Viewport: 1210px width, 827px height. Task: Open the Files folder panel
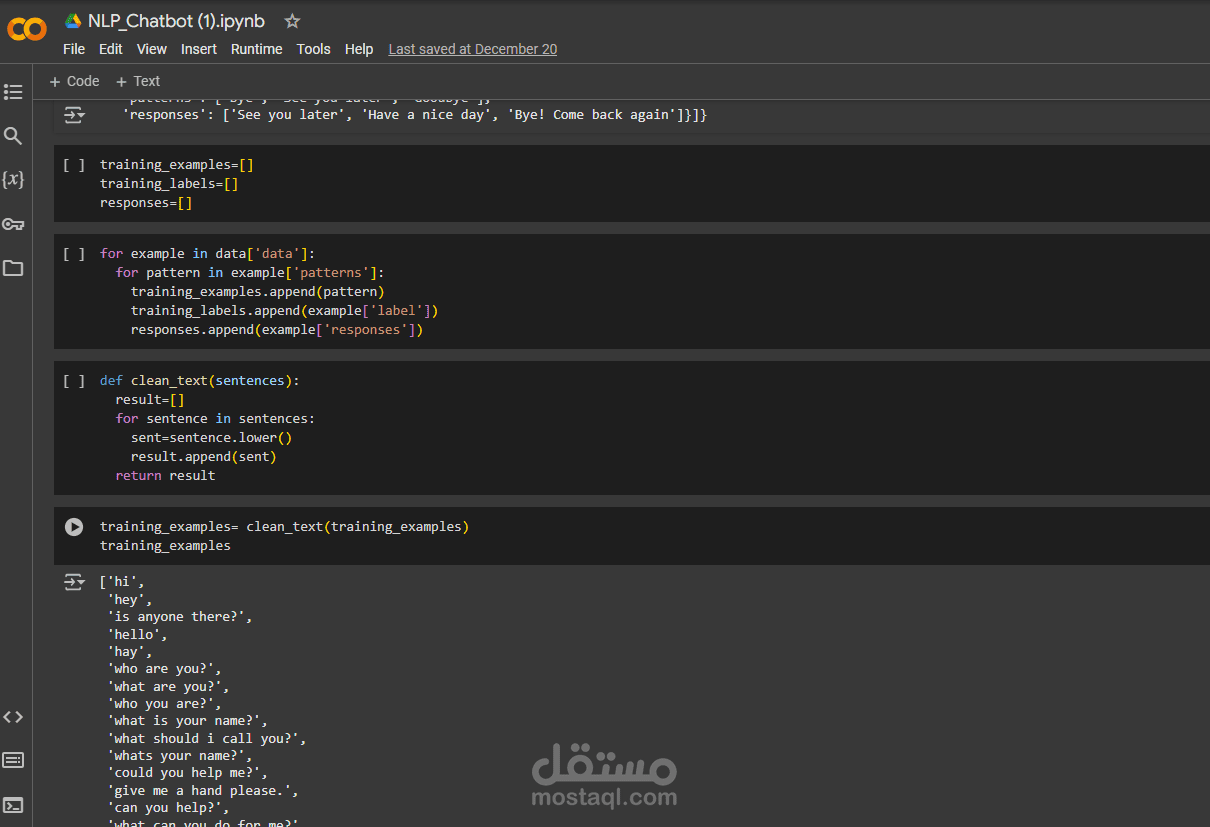tap(13, 268)
